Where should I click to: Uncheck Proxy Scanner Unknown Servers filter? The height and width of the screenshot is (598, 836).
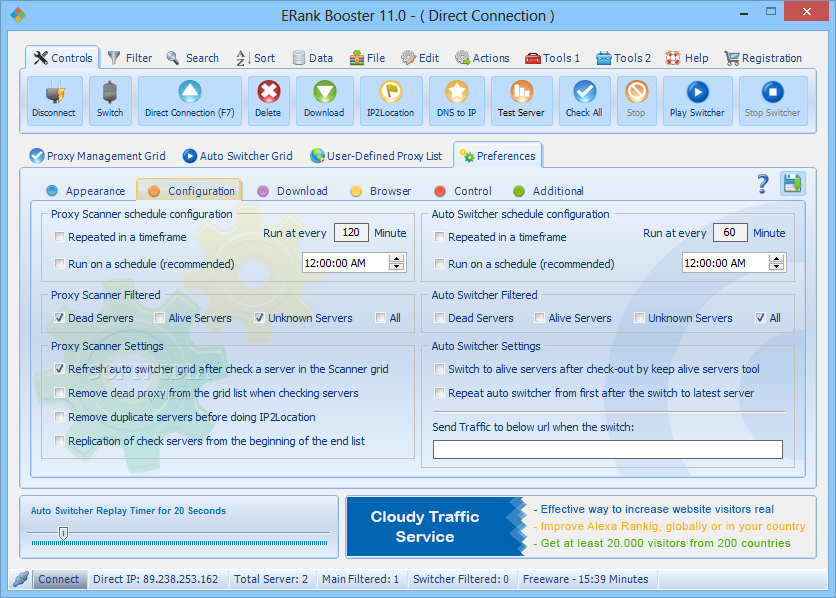point(259,318)
